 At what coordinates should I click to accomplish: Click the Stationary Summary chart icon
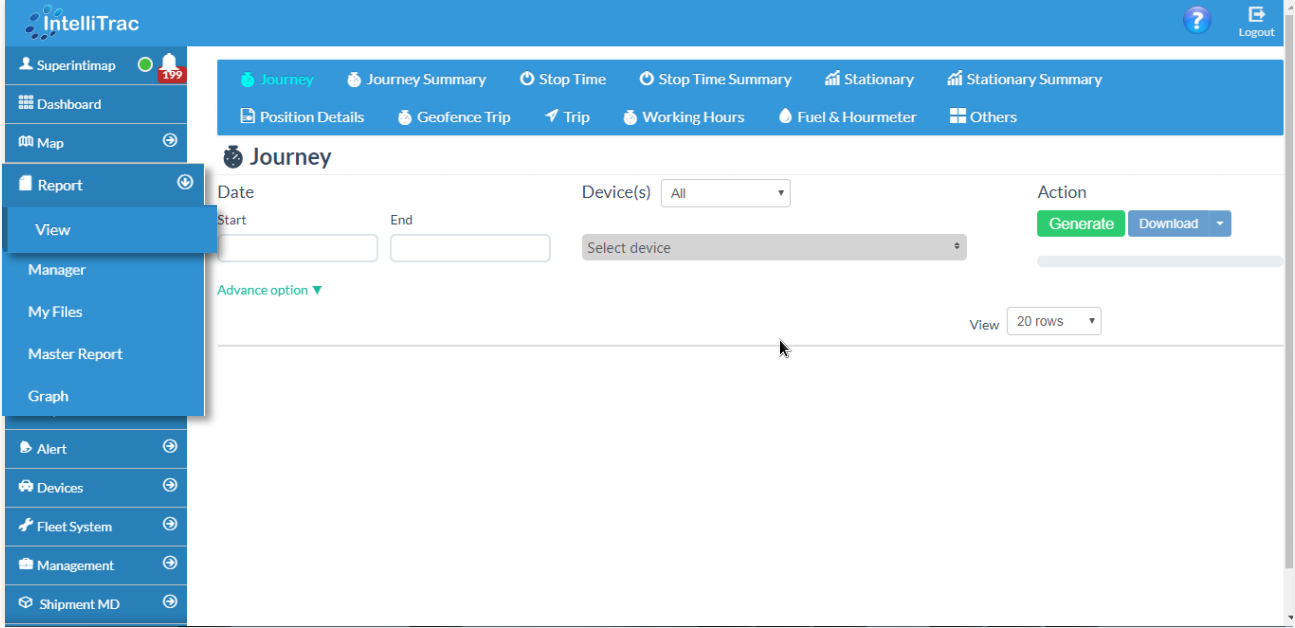pyautogui.click(x=955, y=79)
